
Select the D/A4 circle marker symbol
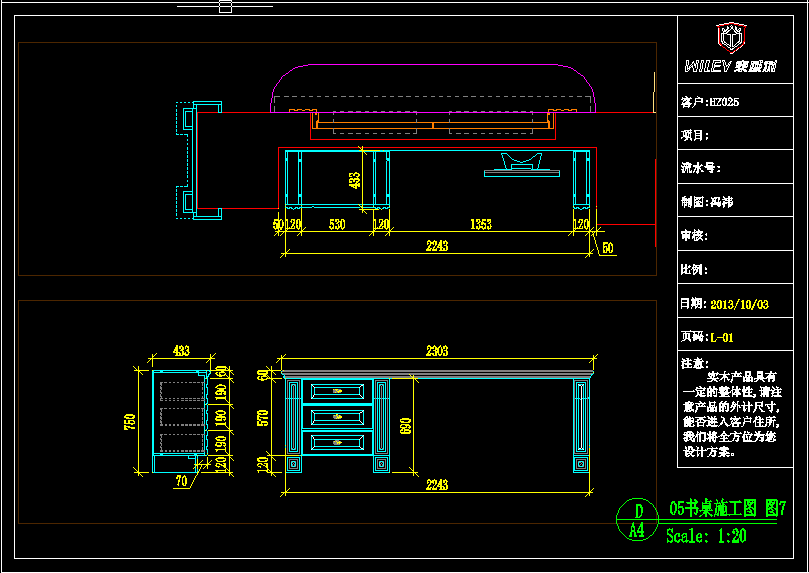point(635,520)
